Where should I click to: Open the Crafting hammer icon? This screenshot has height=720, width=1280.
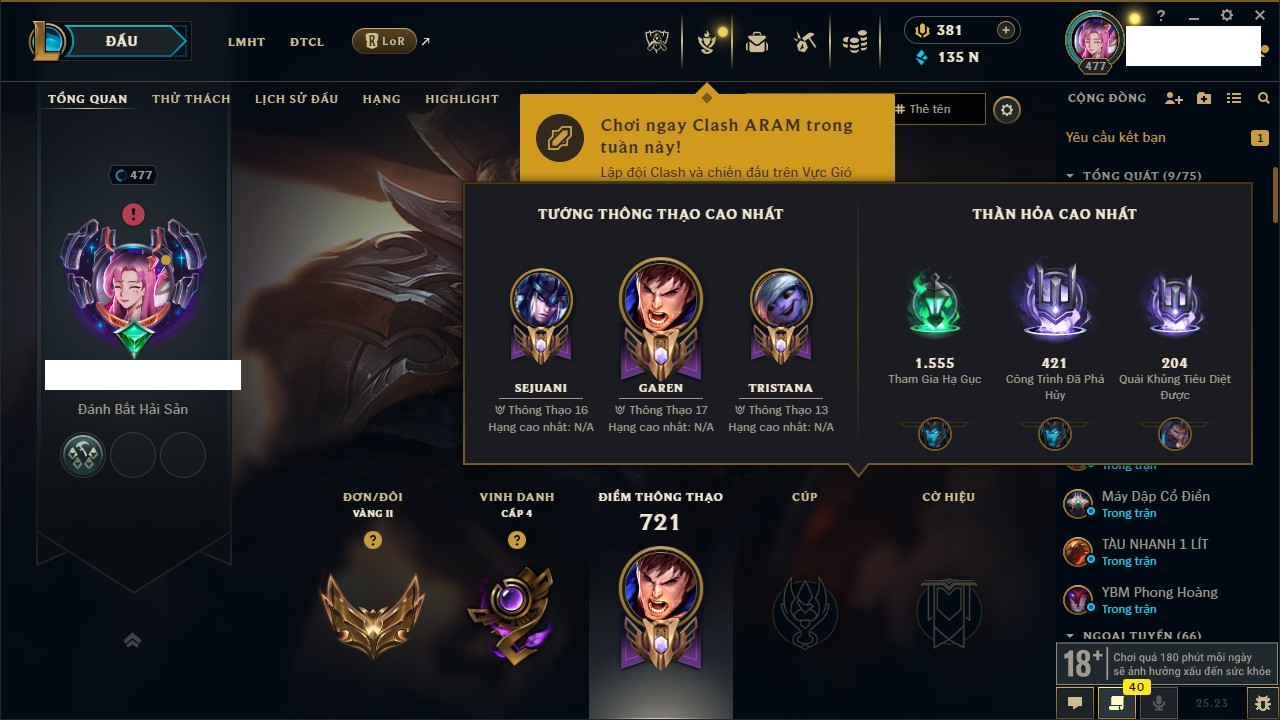click(x=805, y=42)
